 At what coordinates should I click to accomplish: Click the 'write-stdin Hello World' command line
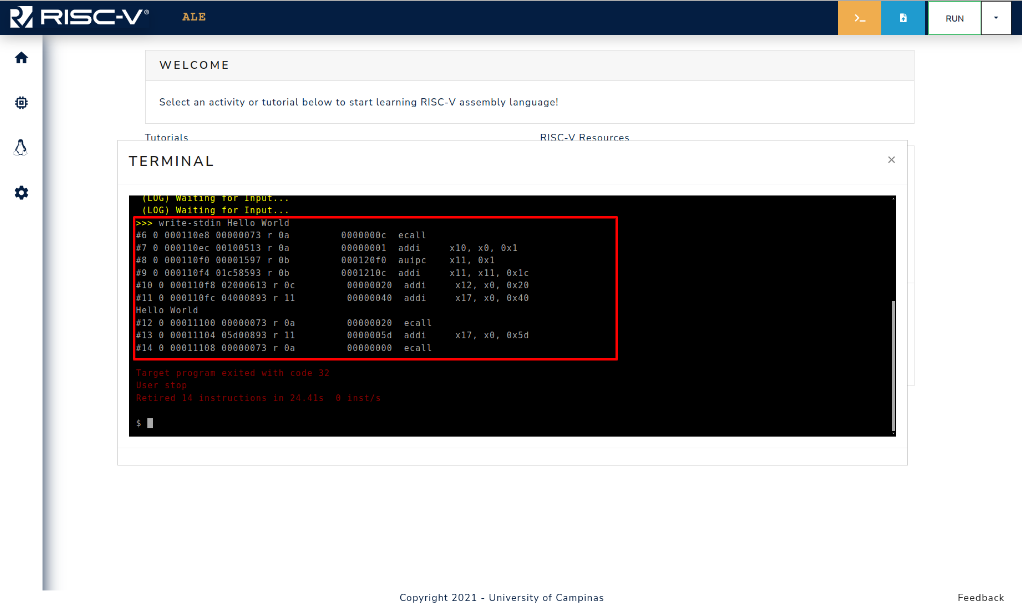coord(212,223)
